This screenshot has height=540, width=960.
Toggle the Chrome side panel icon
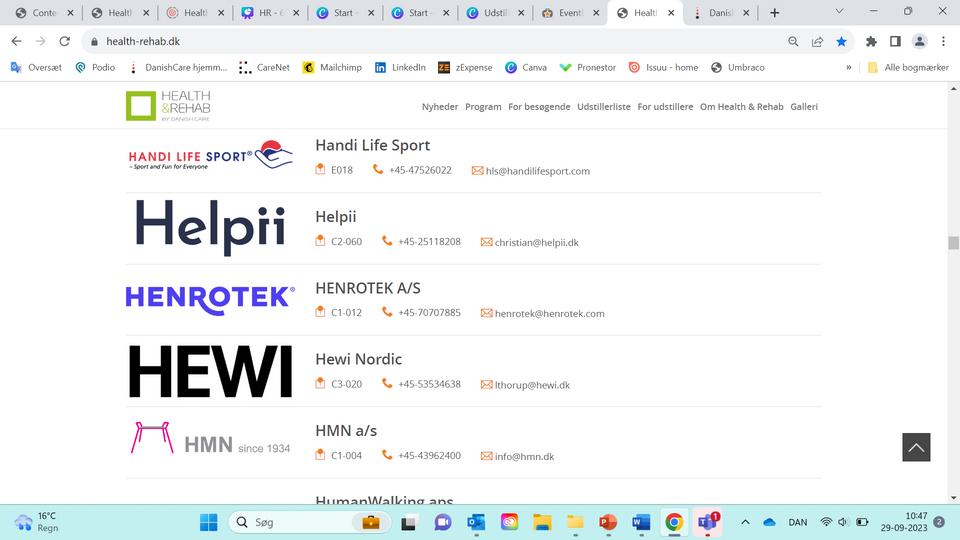coord(895,41)
